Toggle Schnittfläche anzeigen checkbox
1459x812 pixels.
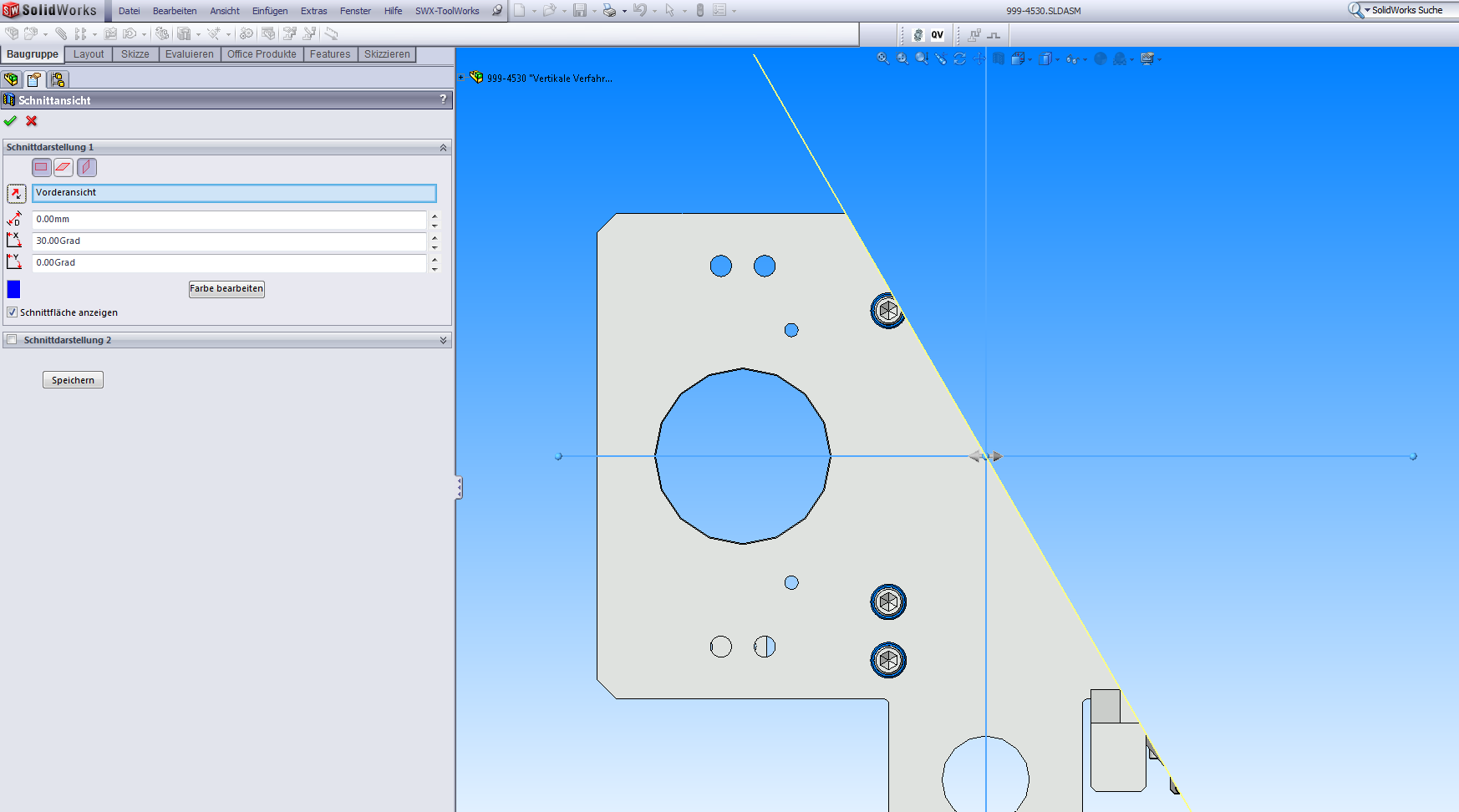[x=12, y=312]
